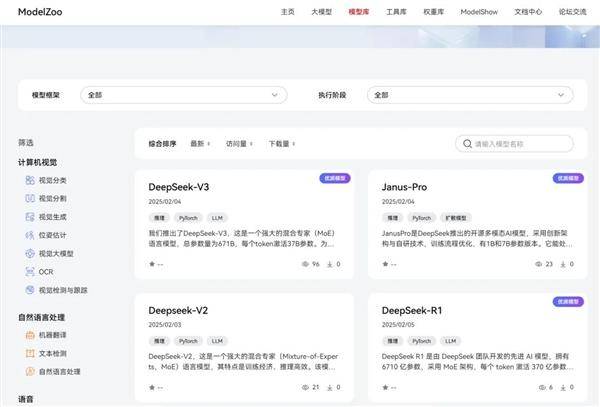The width and height of the screenshot is (600, 407).
Task: Focus the 请输入模型名称 search field
Action: click(x=520, y=144)
